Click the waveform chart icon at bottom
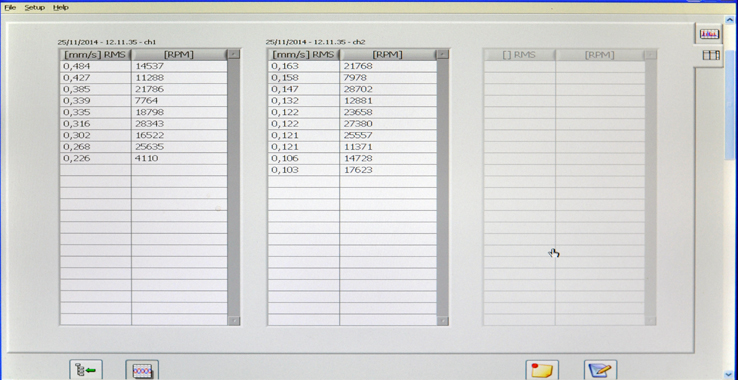The height and width of the screenshot is (380, 738). point(142,370)
